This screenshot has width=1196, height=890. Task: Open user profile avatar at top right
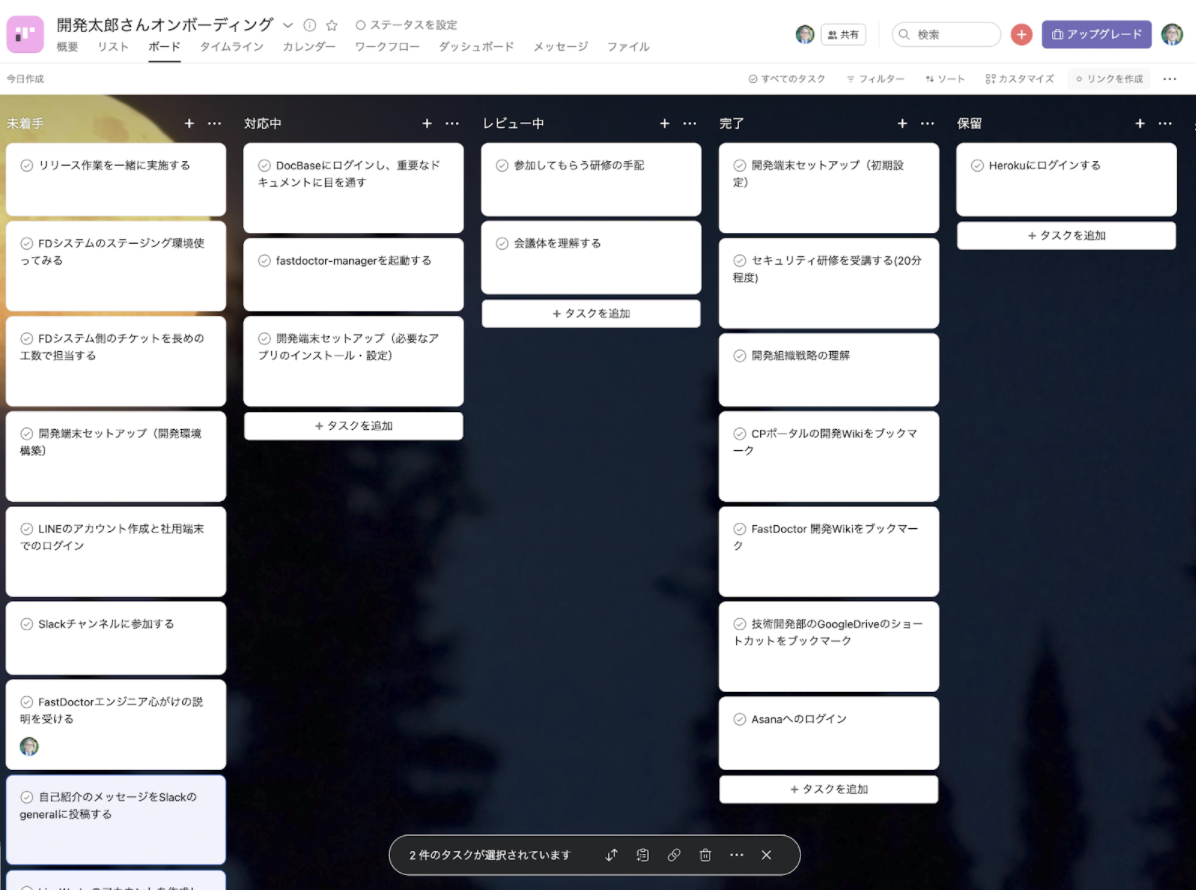(x=1172, y=34)
